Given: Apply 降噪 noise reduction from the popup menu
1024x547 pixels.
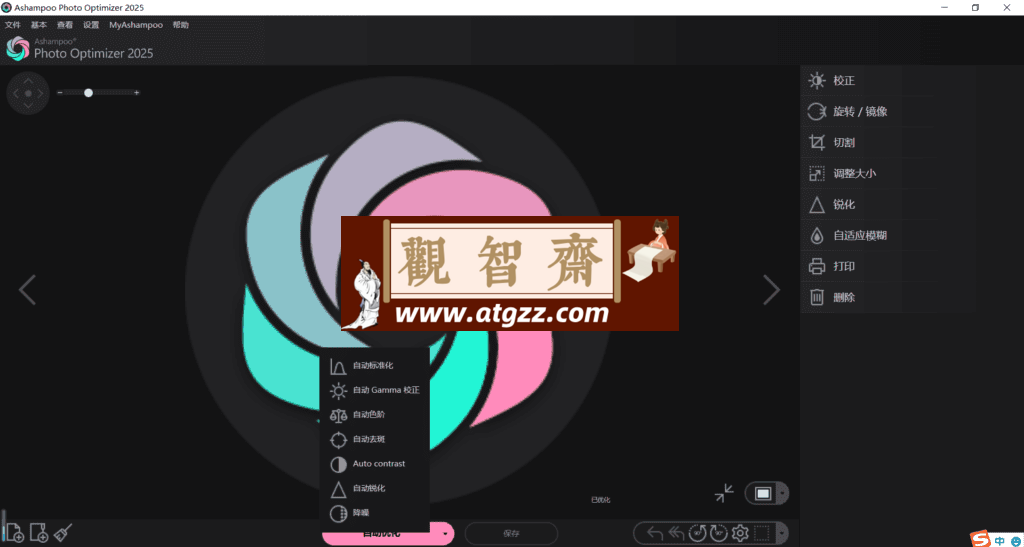Looking at the screenshot, I should tap(374, 513).
